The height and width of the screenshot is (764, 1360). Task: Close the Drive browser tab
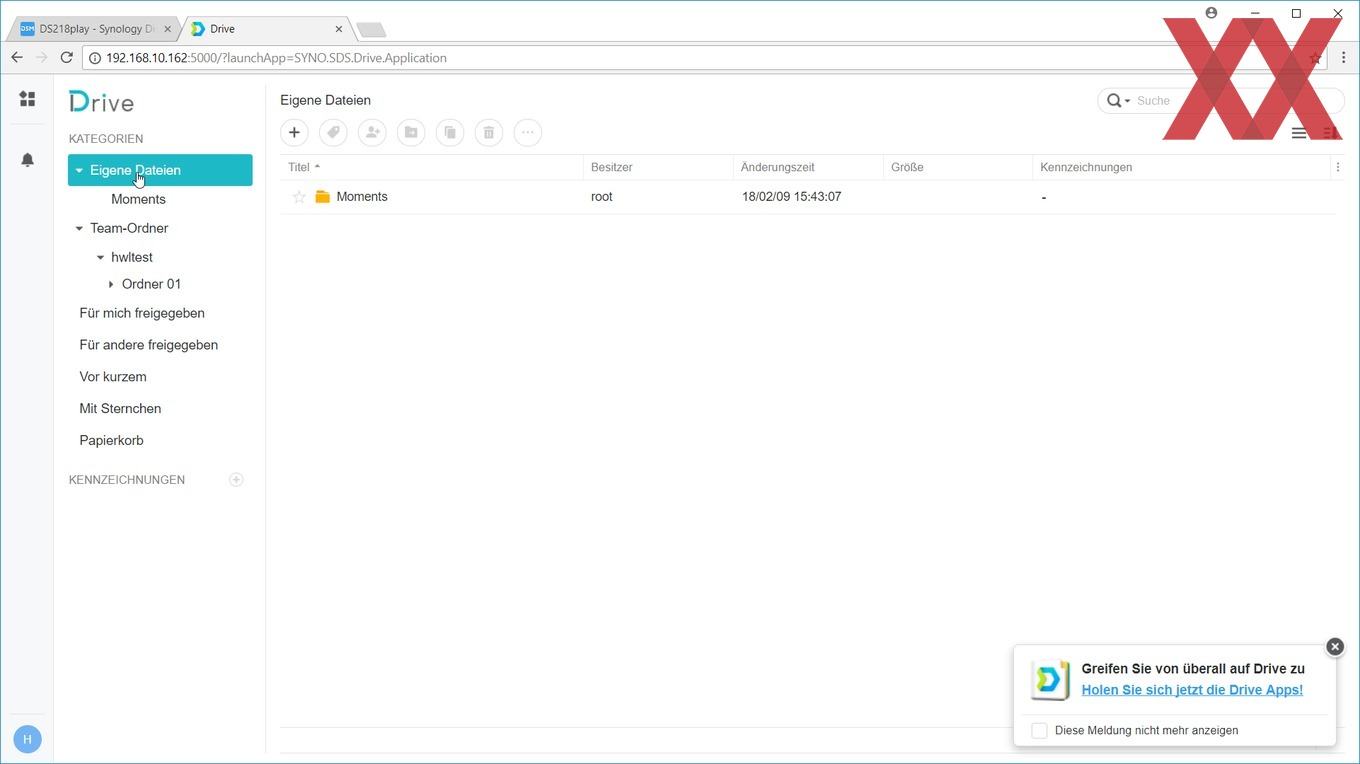338,29
